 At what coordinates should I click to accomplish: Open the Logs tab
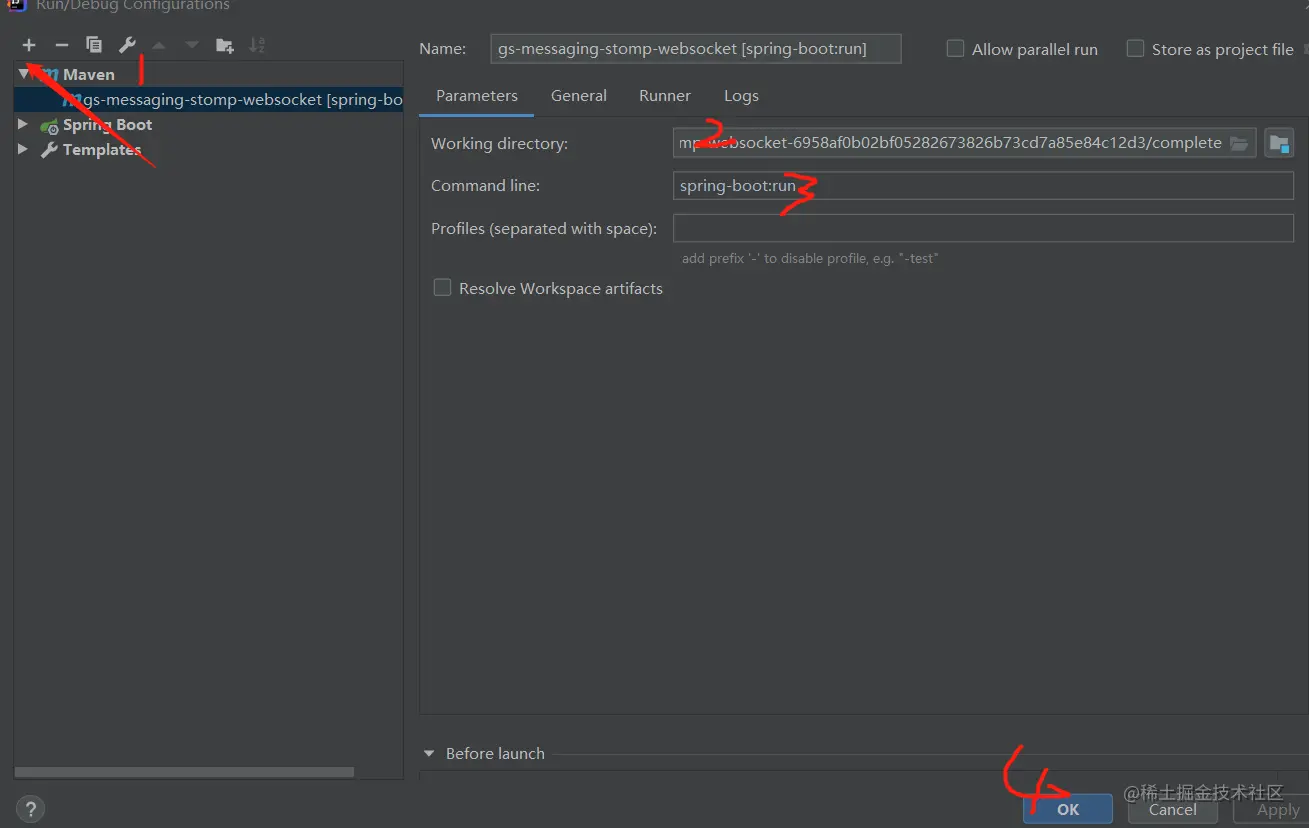click(x=741, y=96)
